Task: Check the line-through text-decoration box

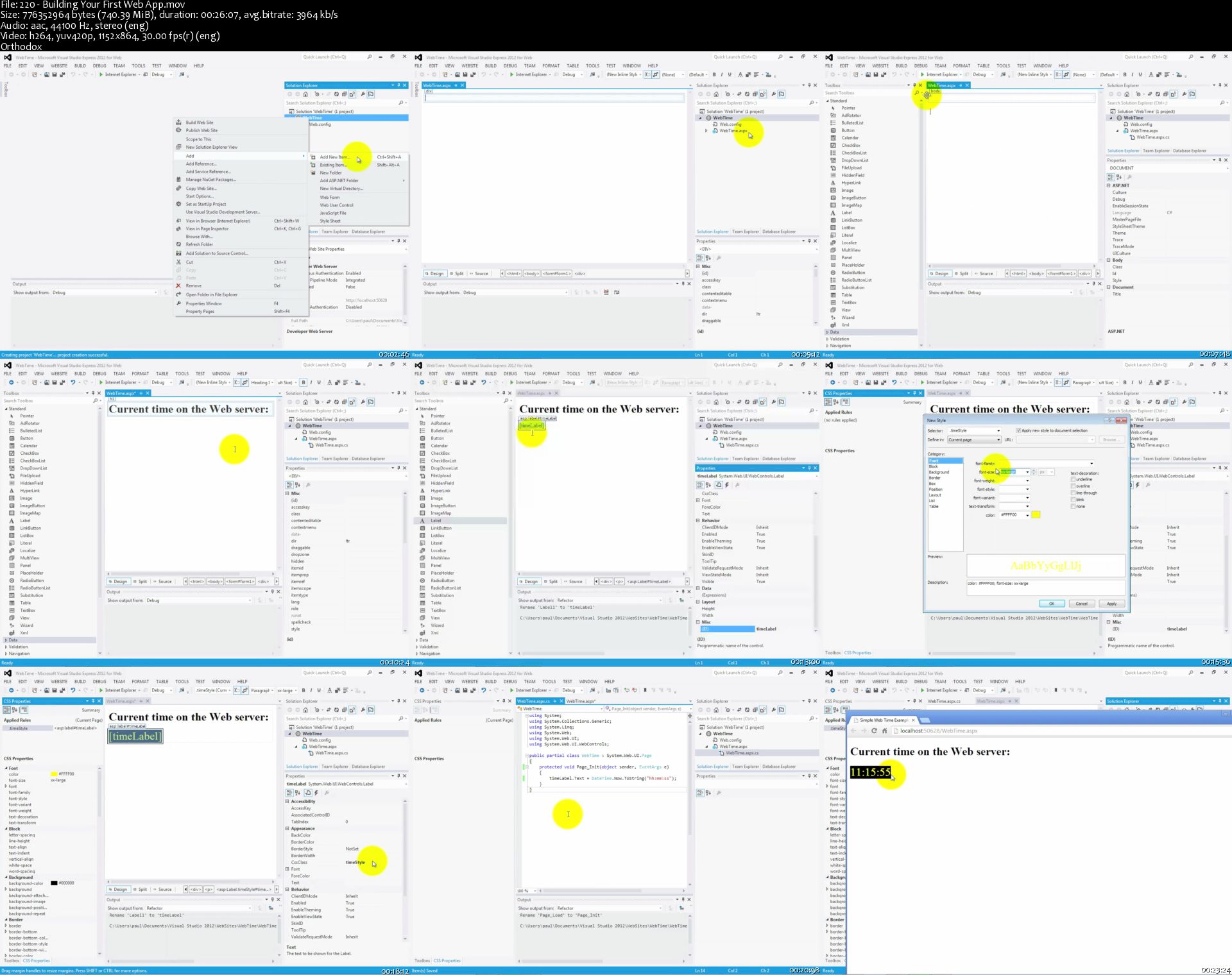Action: point(1073,493)
